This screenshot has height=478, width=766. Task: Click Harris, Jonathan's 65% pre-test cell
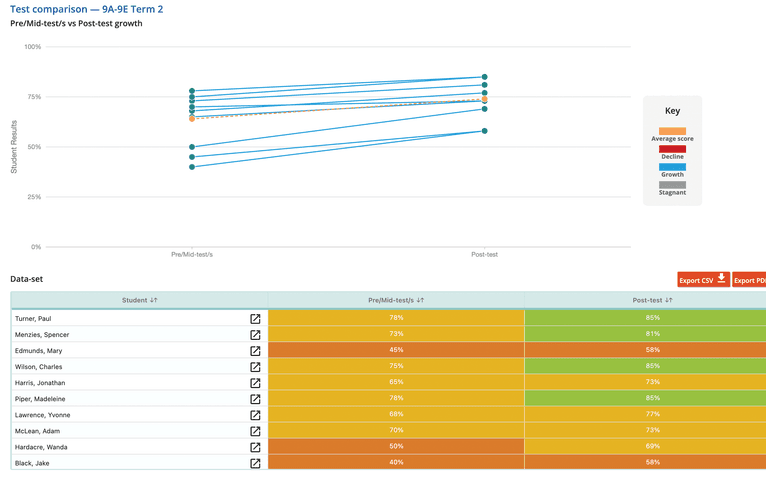pos(396,382)
